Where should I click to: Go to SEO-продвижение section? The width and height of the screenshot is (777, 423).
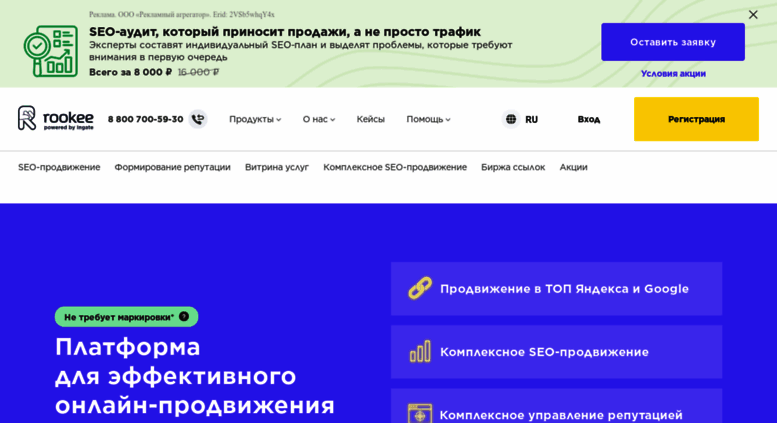coord(59,167)
